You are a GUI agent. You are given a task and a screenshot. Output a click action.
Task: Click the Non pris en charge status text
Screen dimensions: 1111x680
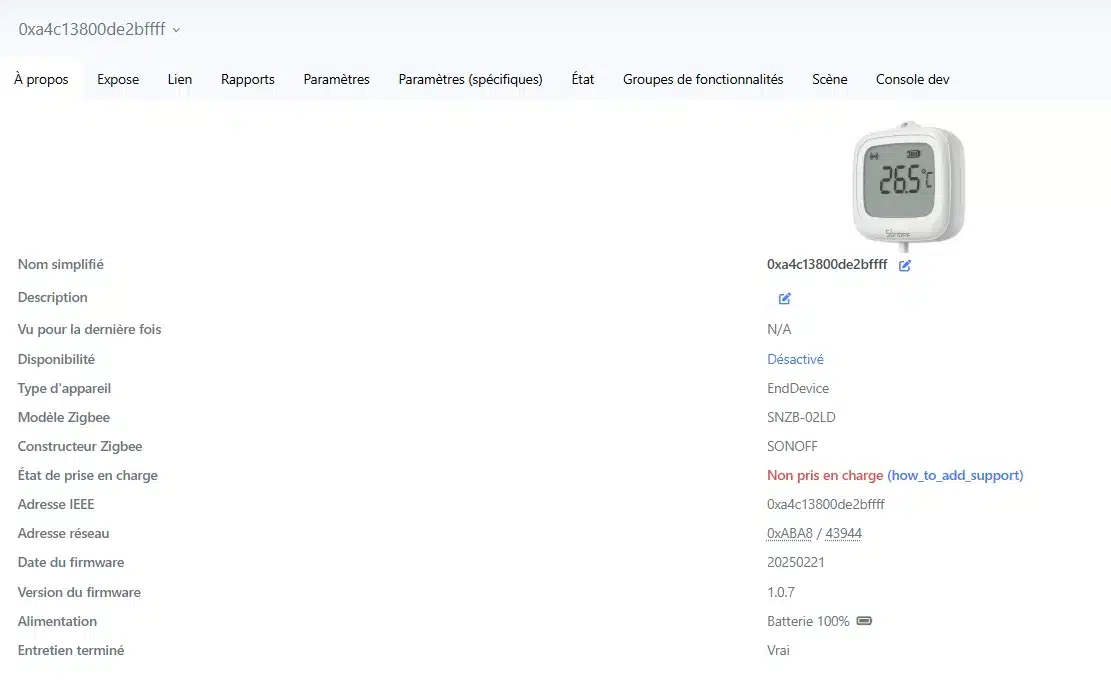tap(825, 475)
